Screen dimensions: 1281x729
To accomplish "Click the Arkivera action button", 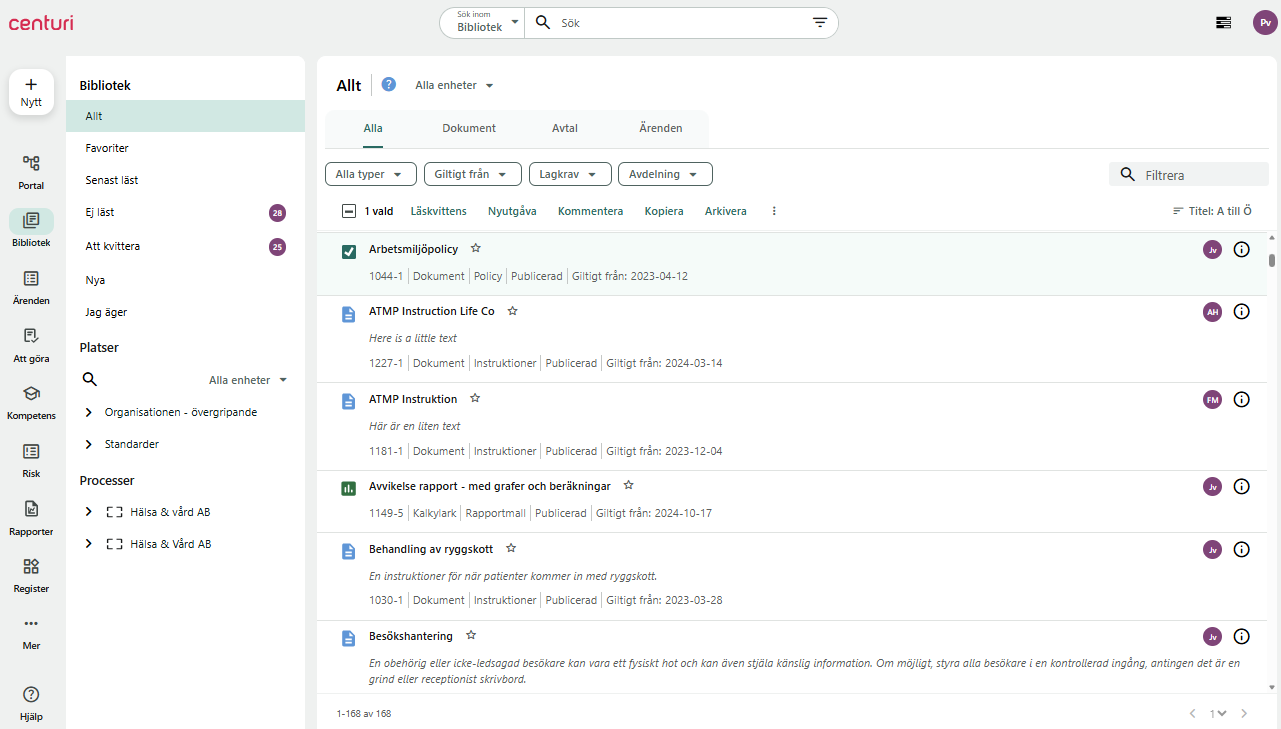I will [x=725, y=211].
